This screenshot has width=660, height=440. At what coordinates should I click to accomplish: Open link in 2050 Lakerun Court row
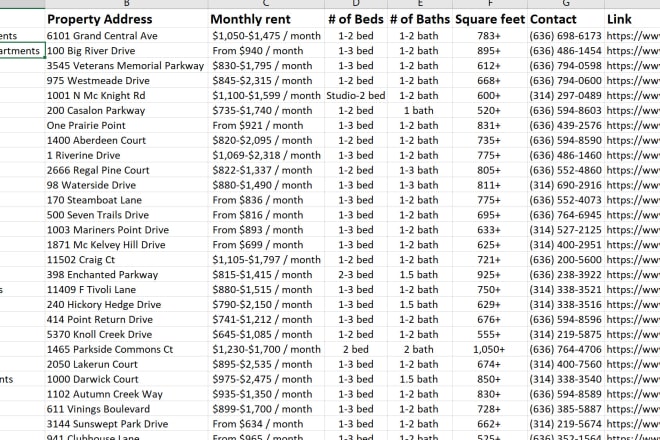(x=632, y=365)
